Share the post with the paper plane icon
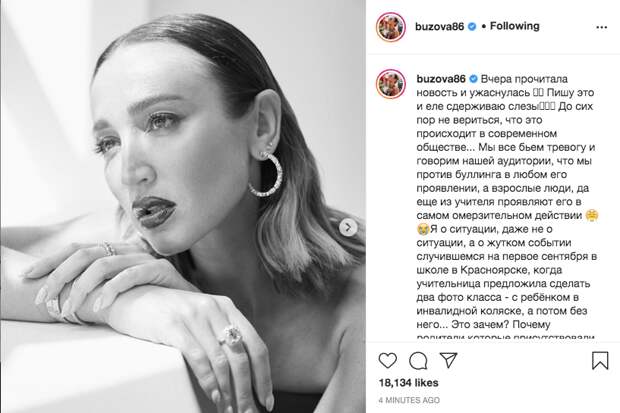 point(448,360)
